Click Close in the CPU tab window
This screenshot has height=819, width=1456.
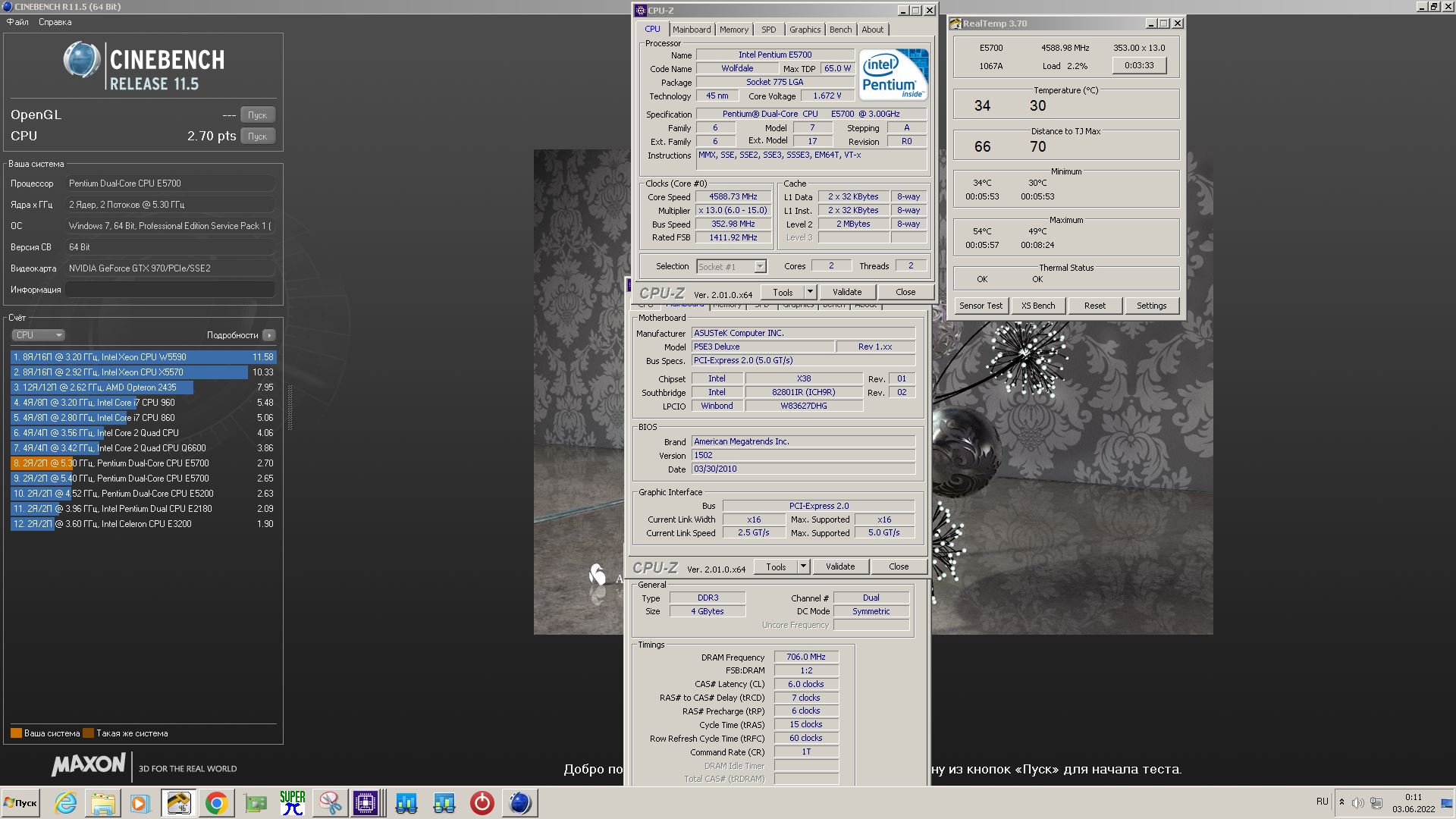click(x=905, y=292)
